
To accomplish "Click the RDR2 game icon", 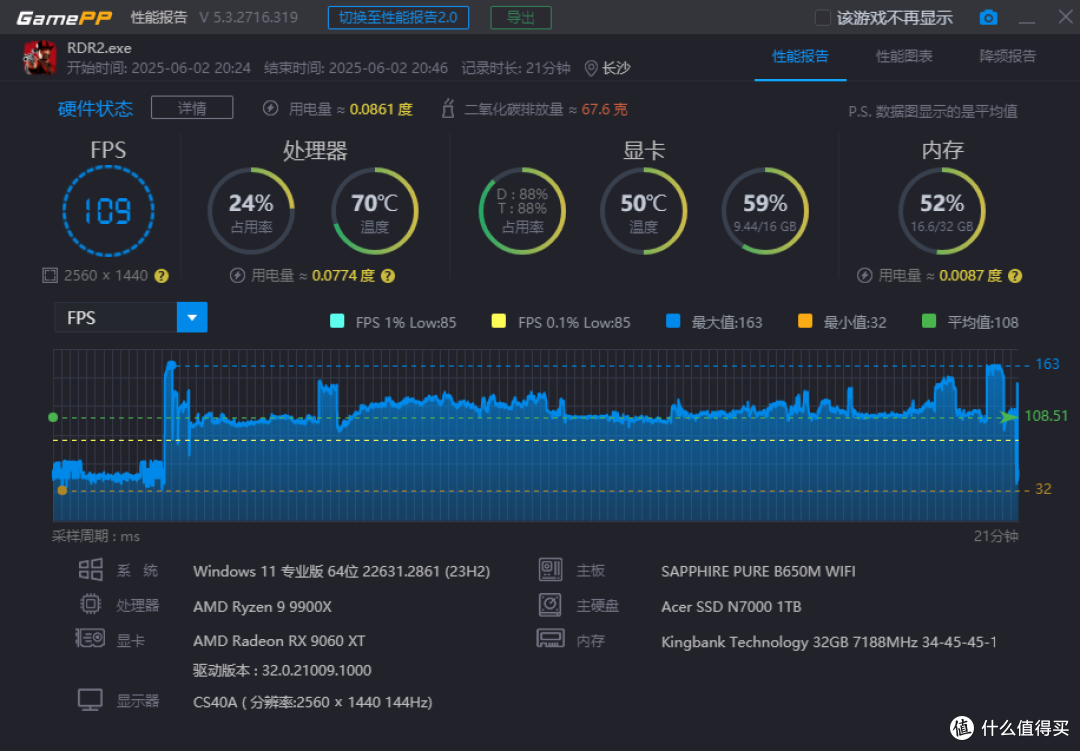I will (x=39, y=58).
